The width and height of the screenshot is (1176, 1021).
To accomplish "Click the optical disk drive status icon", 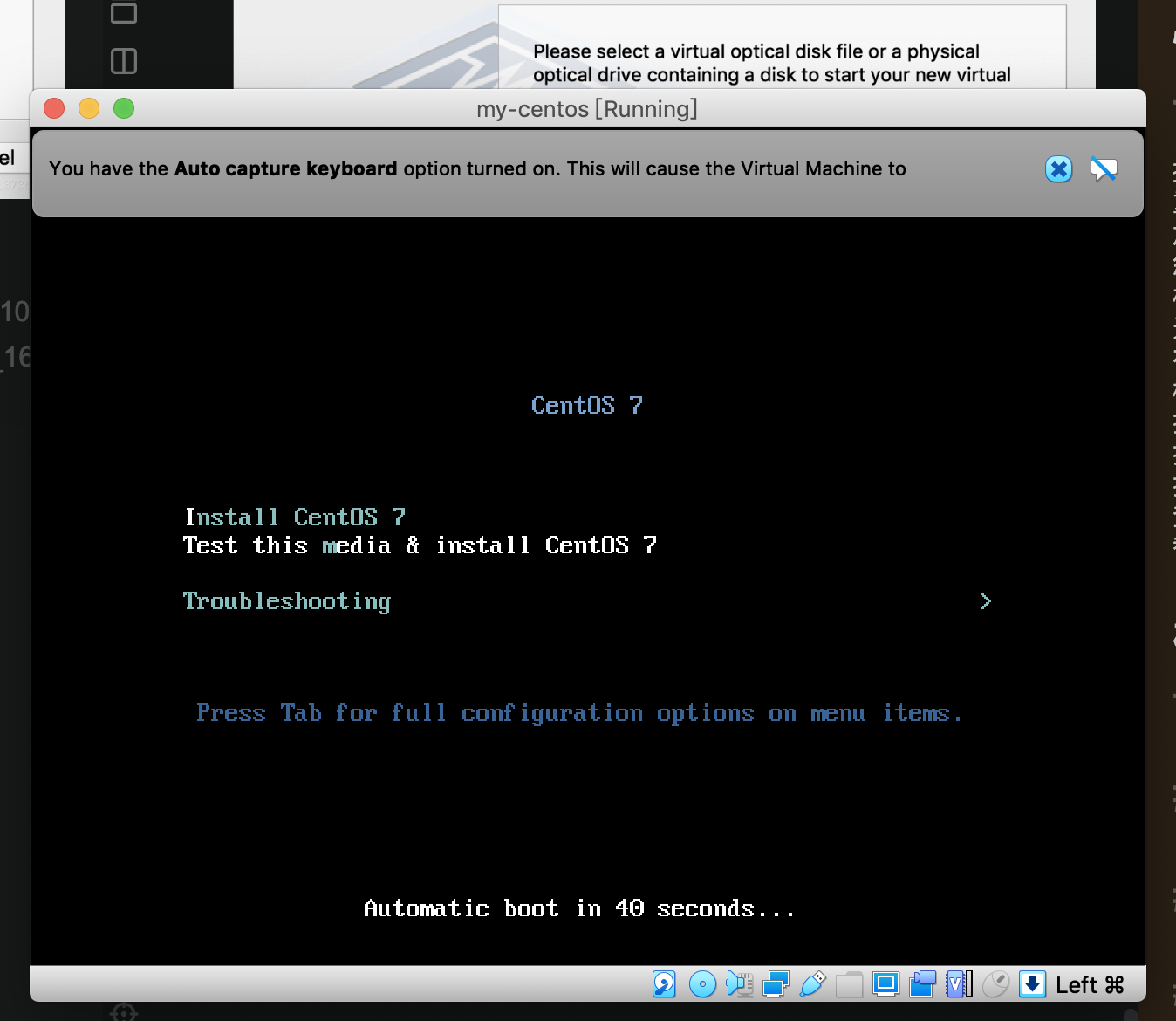I will pos(702,984).
